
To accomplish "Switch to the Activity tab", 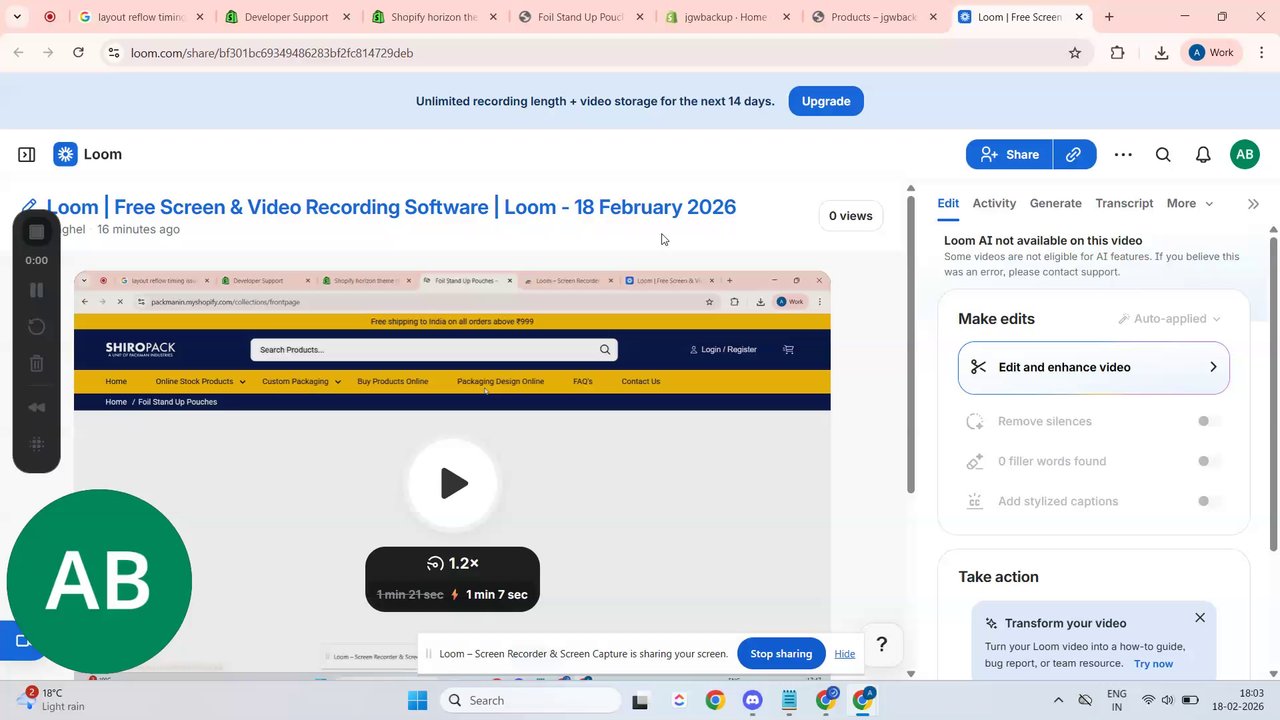I will click(994, 203).
